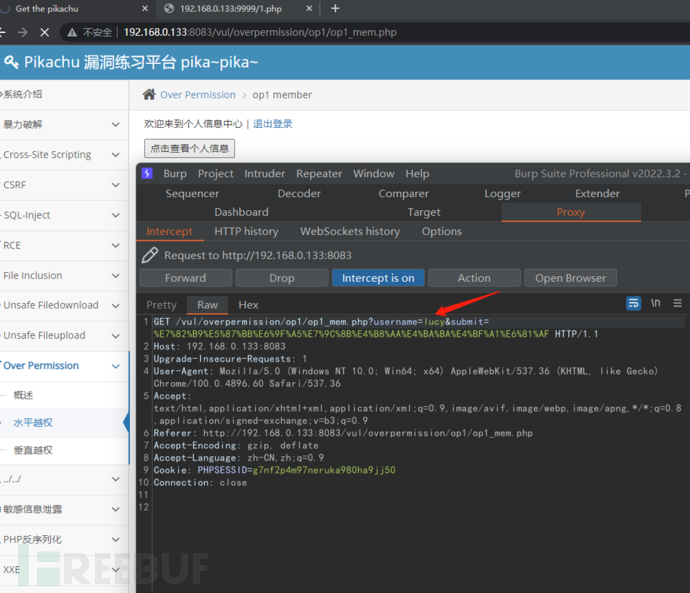The image size is (690, 593).
Task: Select the Intercept sub-tab
Action: pos(169,231)
